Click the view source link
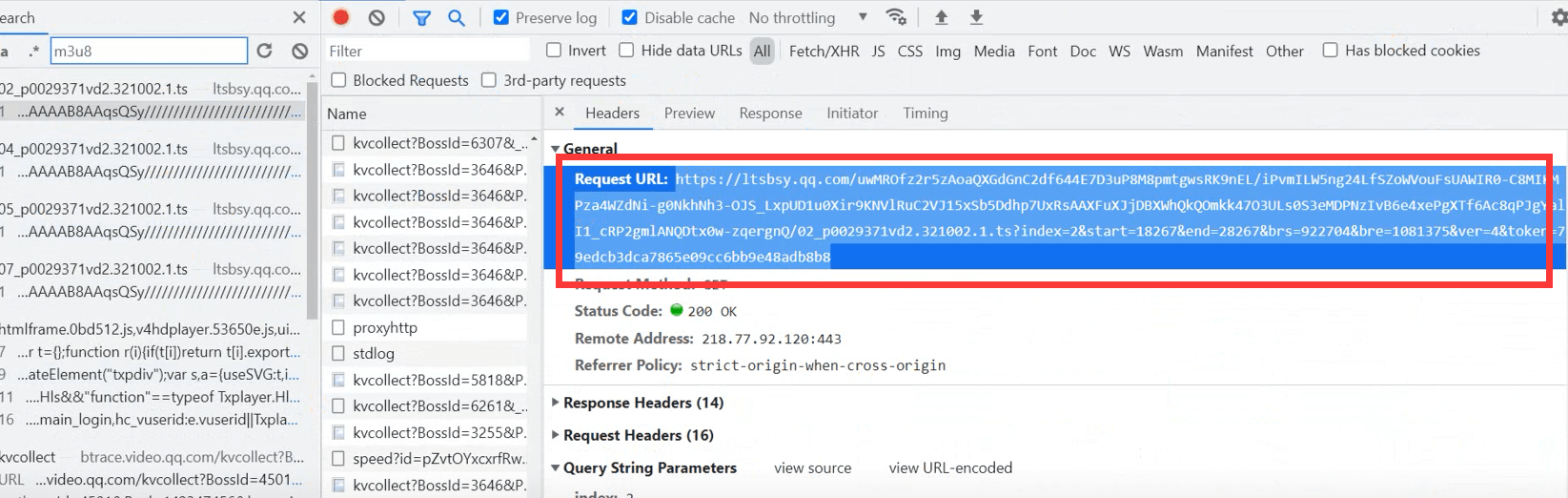The image size is (1568, 498). pos(812,467)
